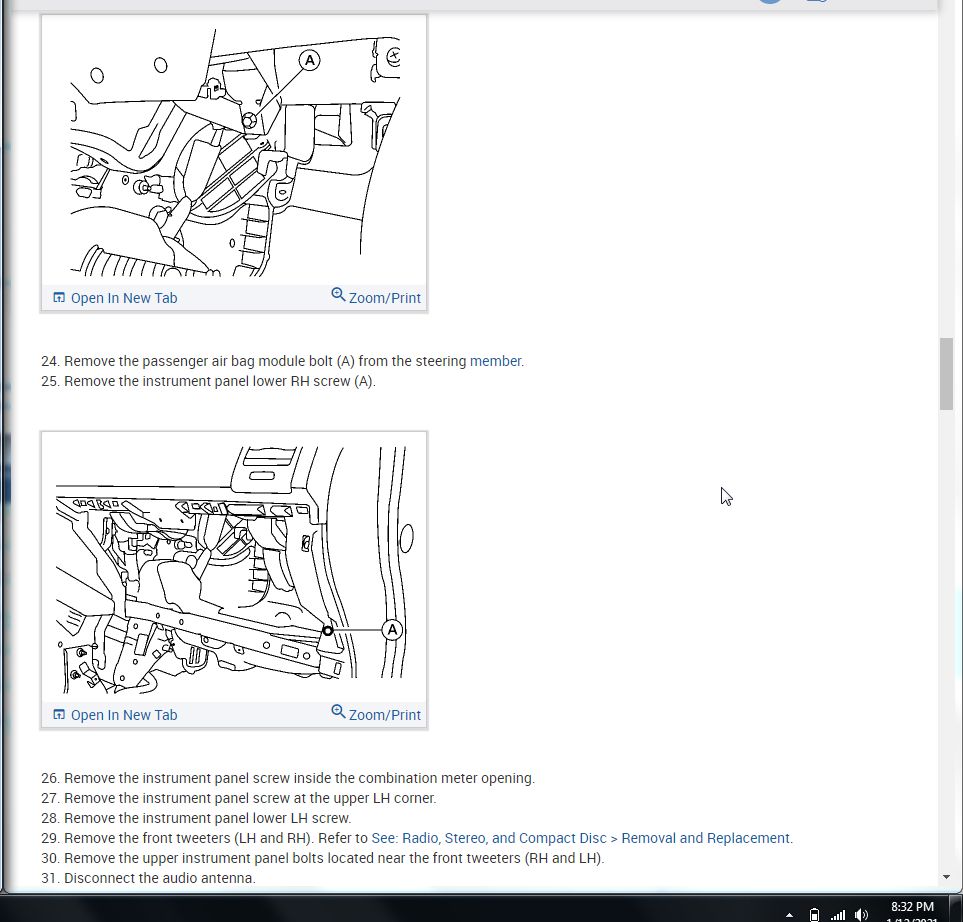Screen dimensions: 963x922
Task: Grab the vertical scrollbar thumb
Action: click(x=946, y=373)
